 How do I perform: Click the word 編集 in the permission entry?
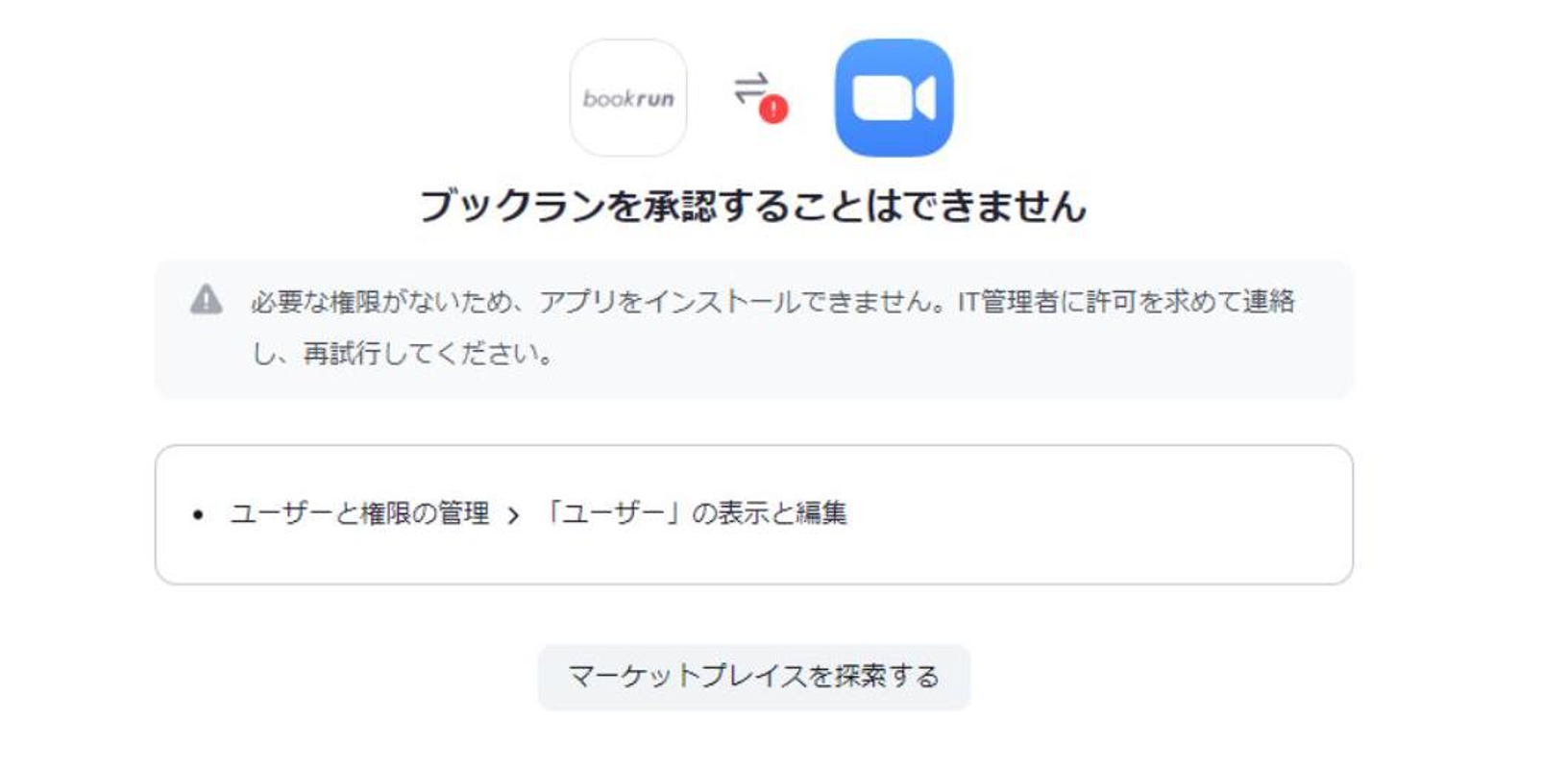(821, 513)
